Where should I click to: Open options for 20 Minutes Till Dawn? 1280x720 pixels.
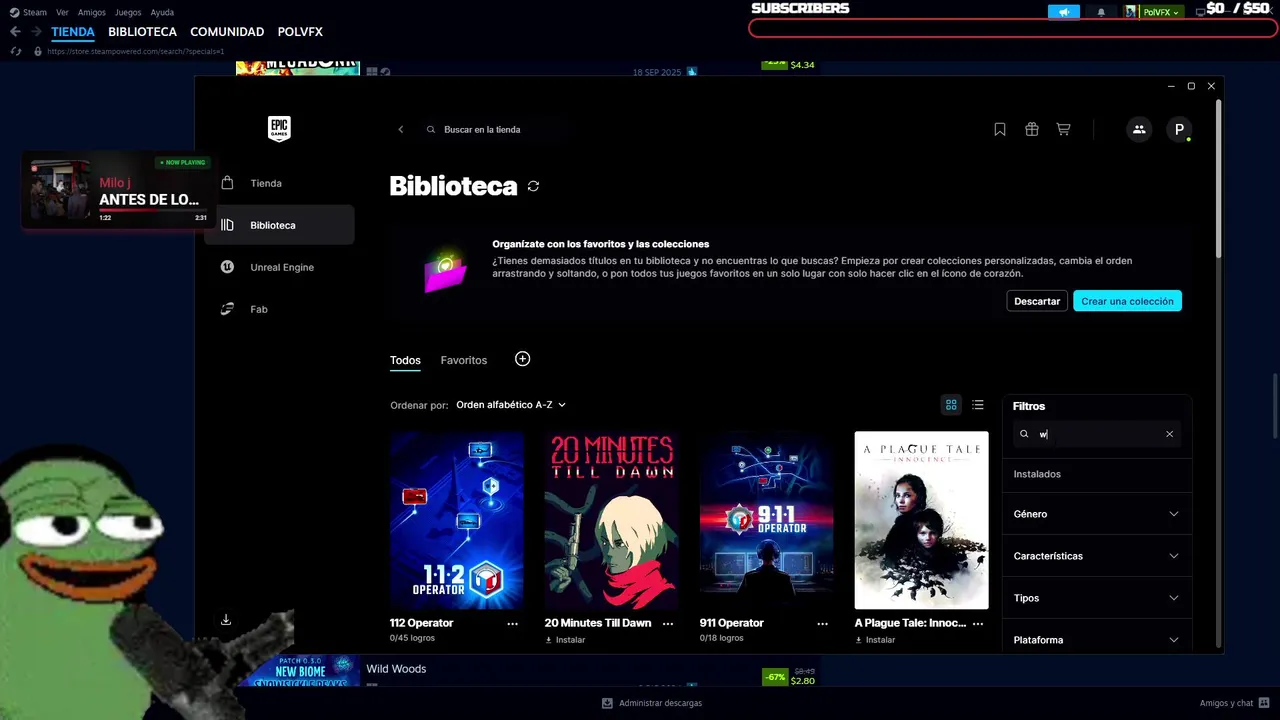click(x=667, y=623)
